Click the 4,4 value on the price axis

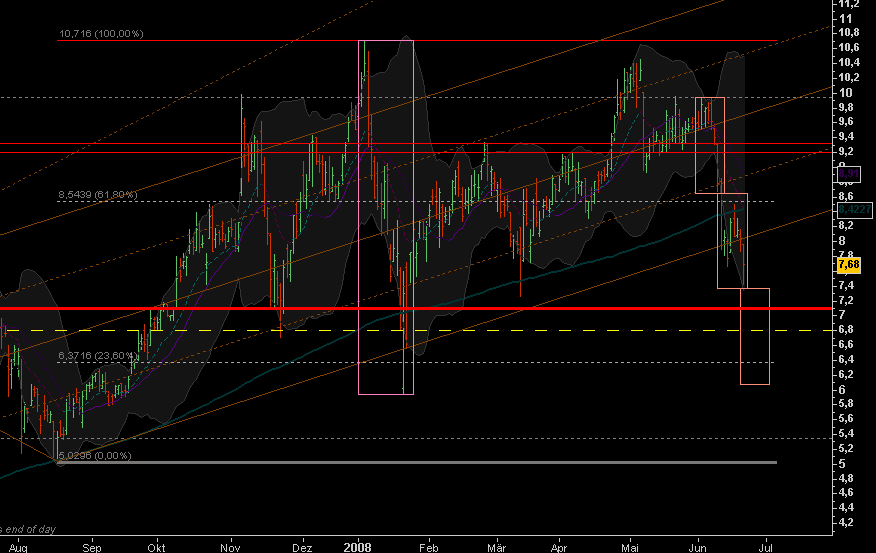coord(846,507)
